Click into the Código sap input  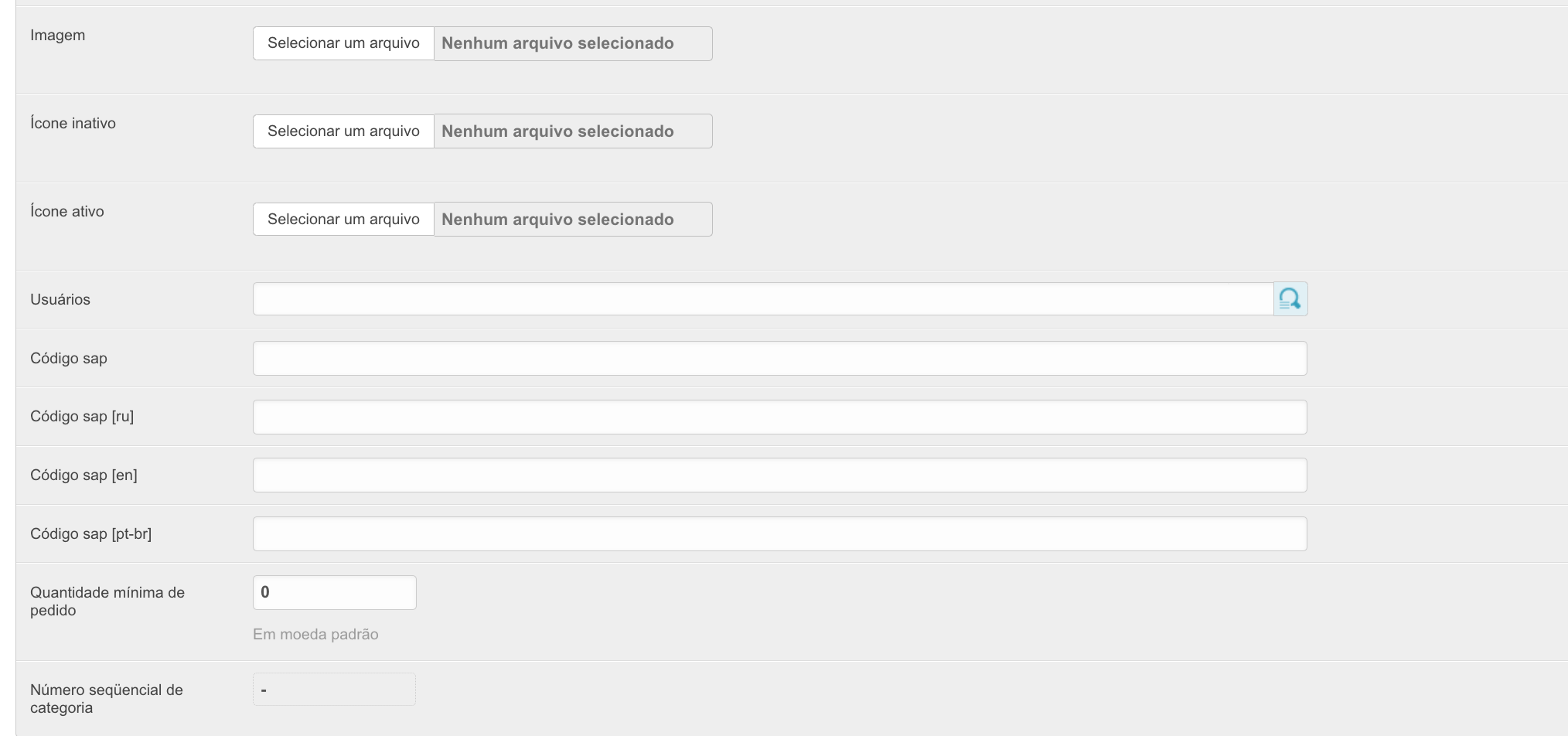click(x=779, y=359)
